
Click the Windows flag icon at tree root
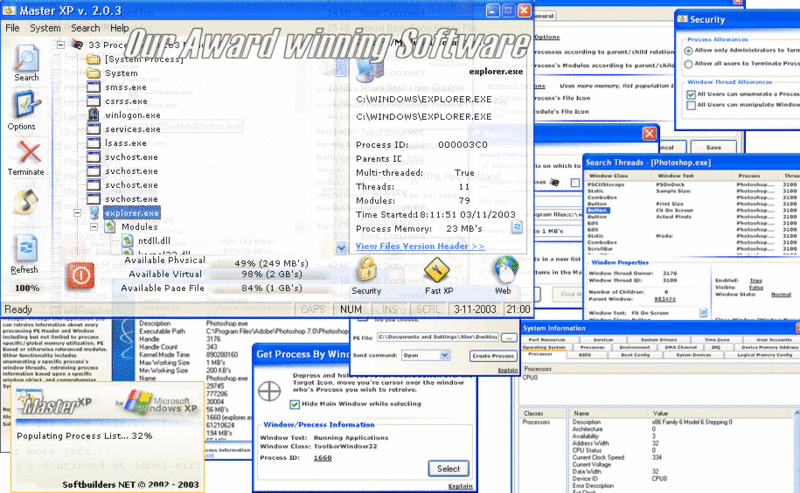(77, 44)
